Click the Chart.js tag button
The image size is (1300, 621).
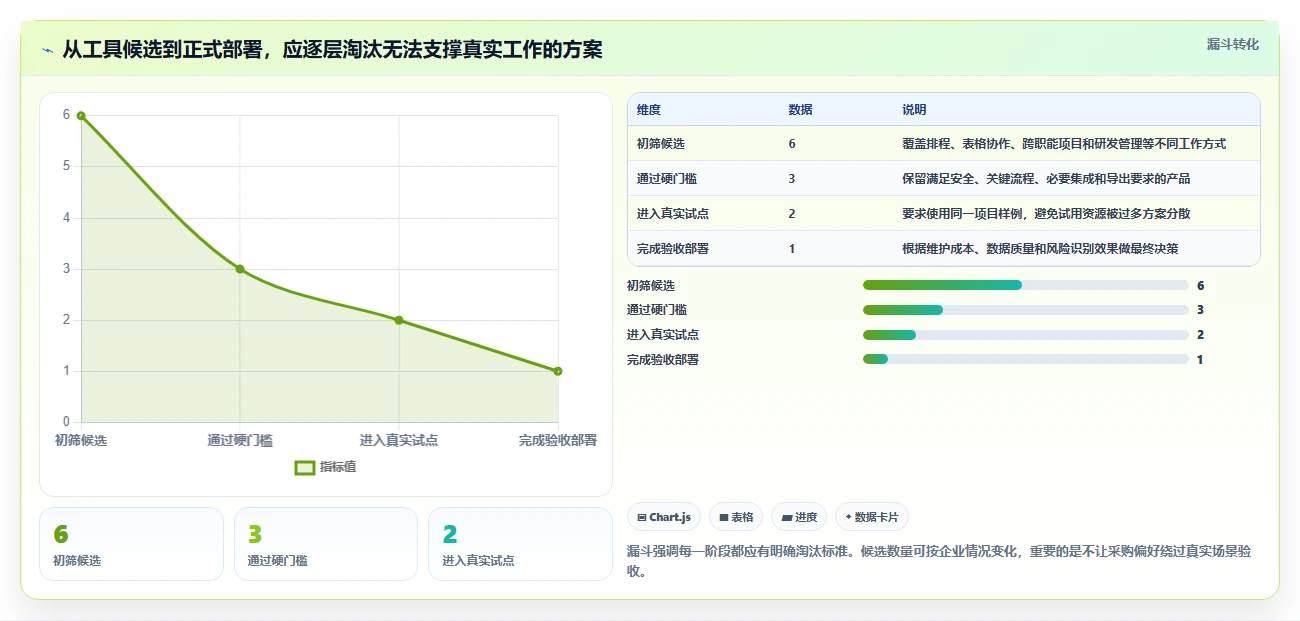pyautogui.click(x=664, y=517)
